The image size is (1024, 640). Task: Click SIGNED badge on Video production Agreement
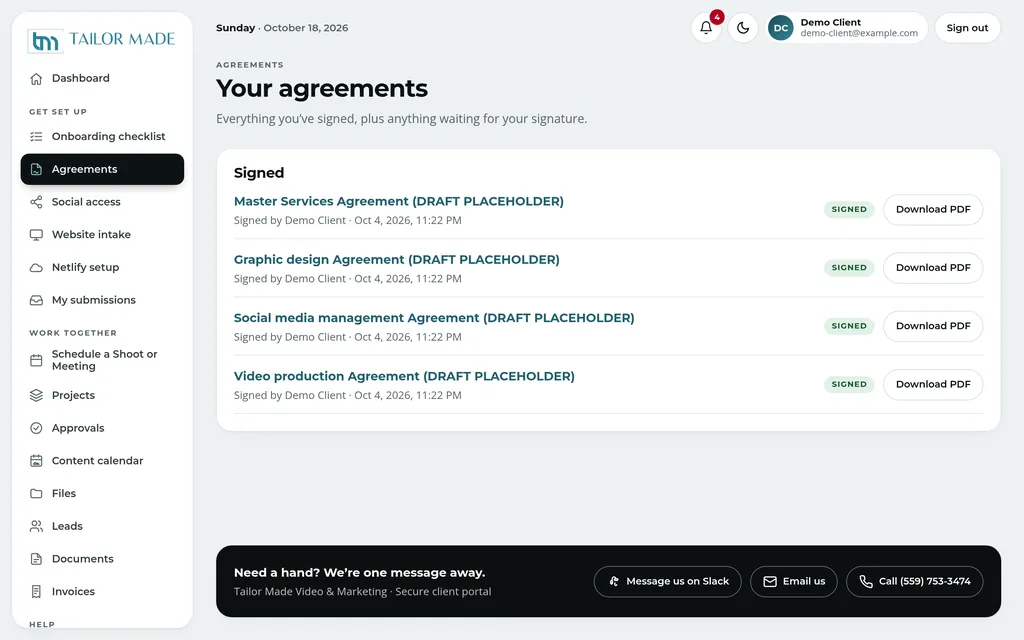click(x=849, y=384)
